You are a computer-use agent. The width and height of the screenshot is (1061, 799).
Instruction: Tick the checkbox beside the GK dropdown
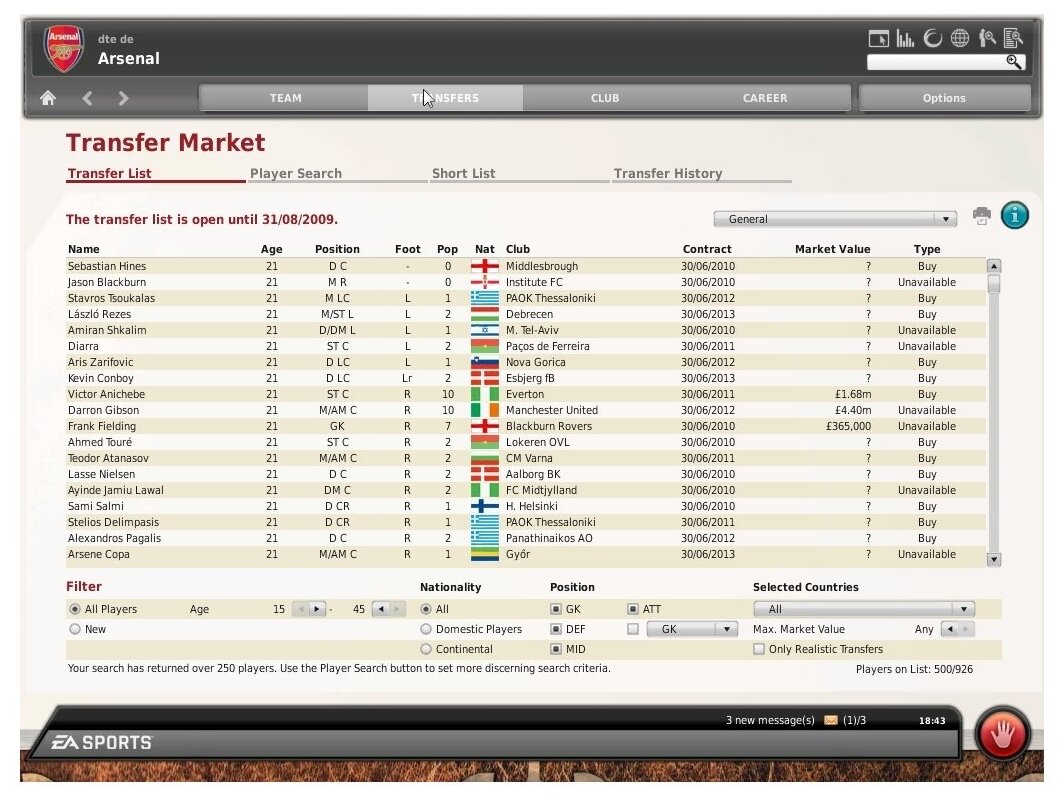pos(633,629)
